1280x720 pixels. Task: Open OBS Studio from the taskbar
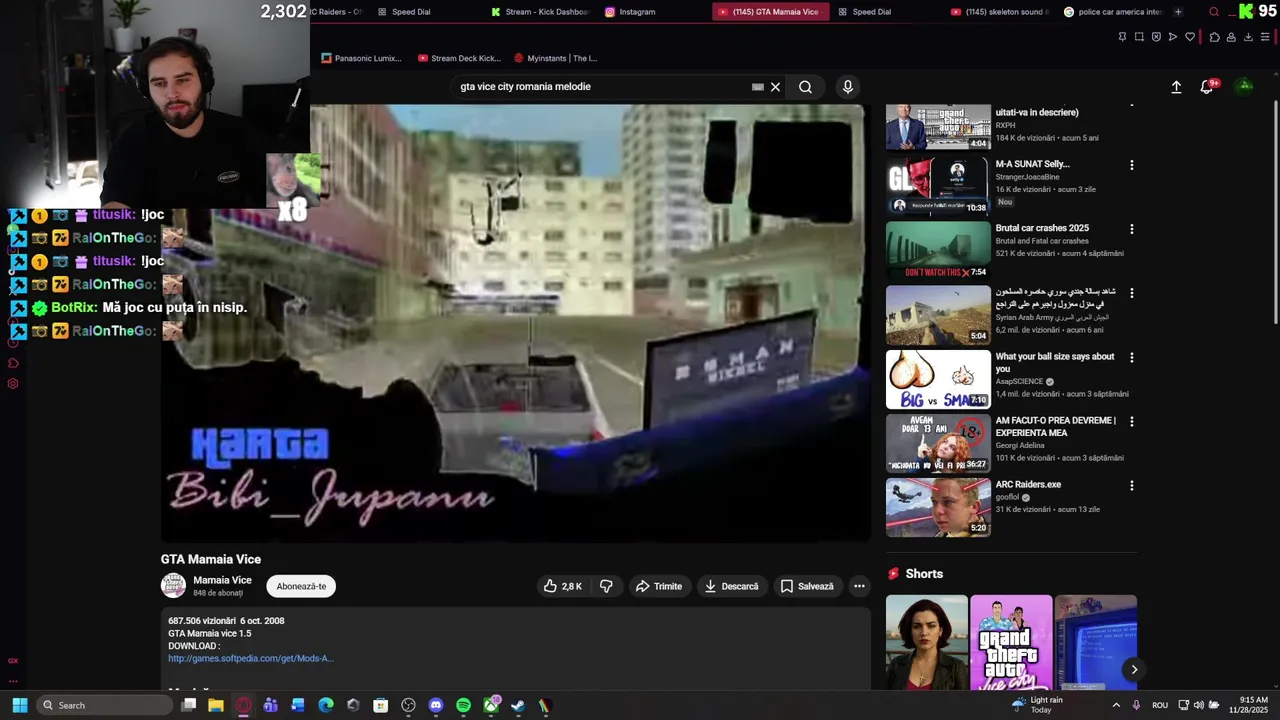(408, 705)
